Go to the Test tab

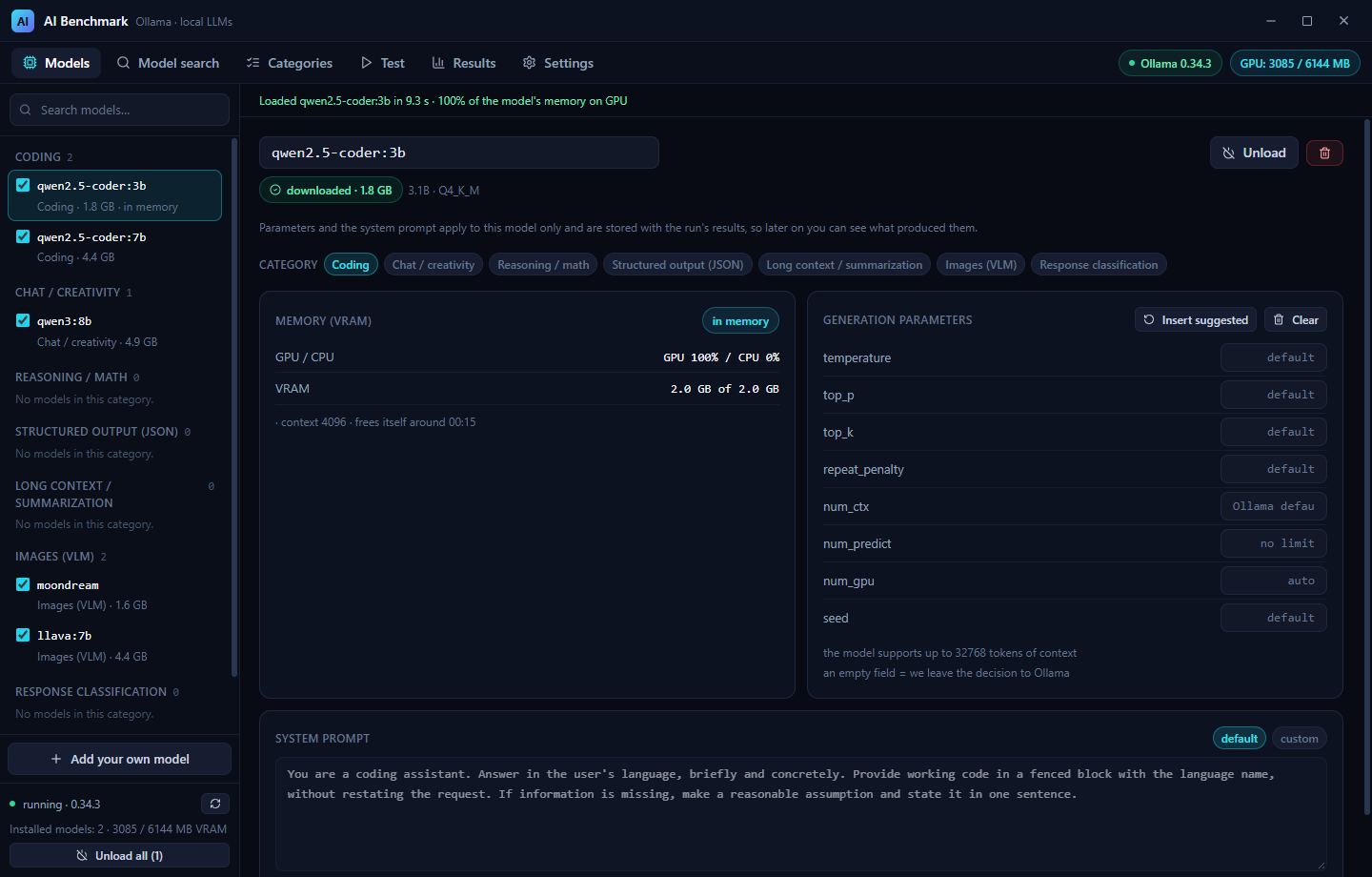coord(382,63)
